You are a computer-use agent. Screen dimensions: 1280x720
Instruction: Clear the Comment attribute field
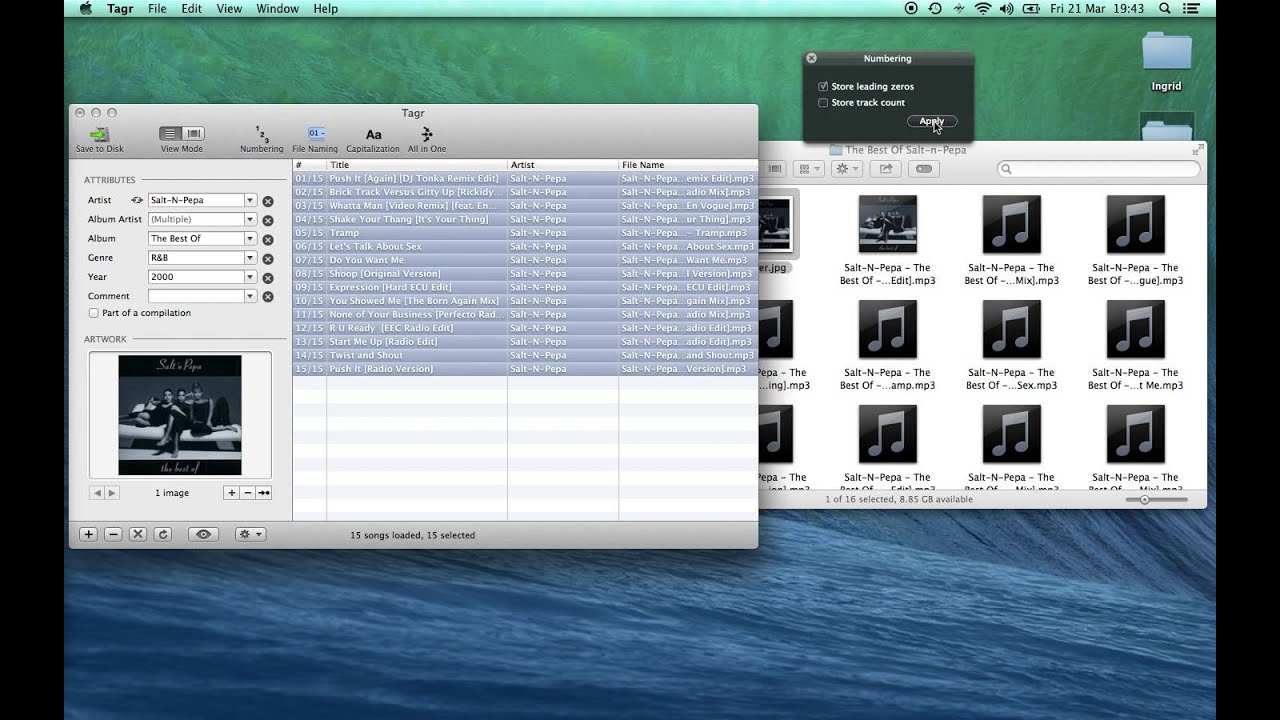(268, 296)
